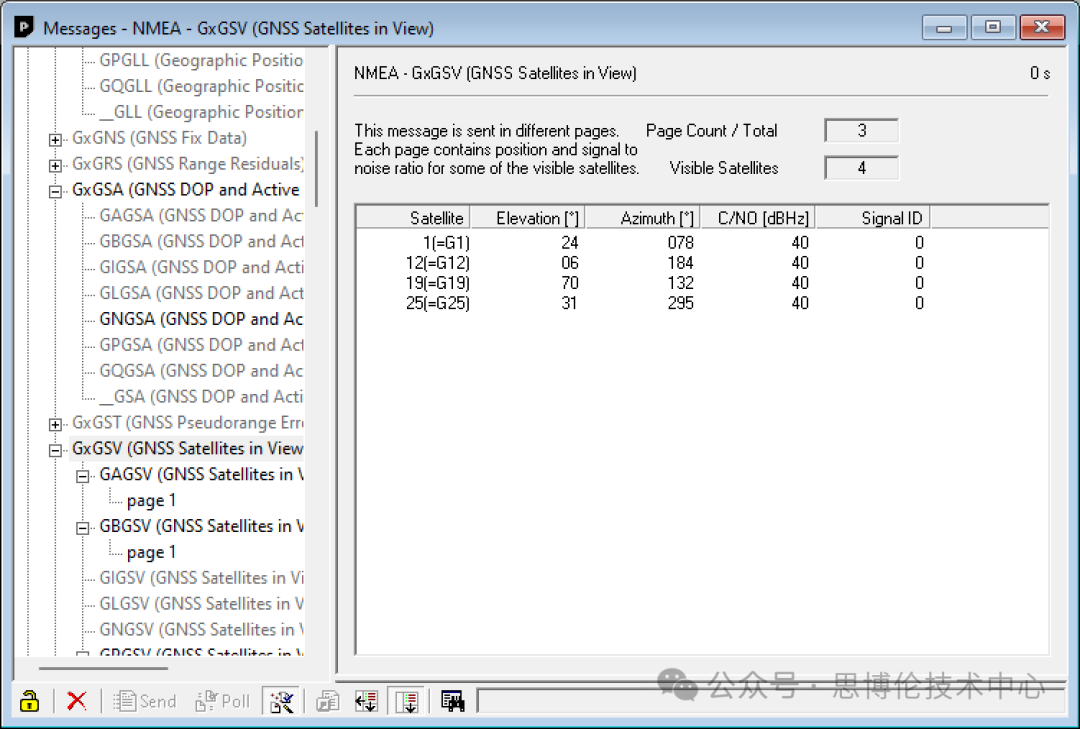Screen dimensions: 1080x729
Task: Select the GLGSV tree entry
Action: [x=200, y=604]
